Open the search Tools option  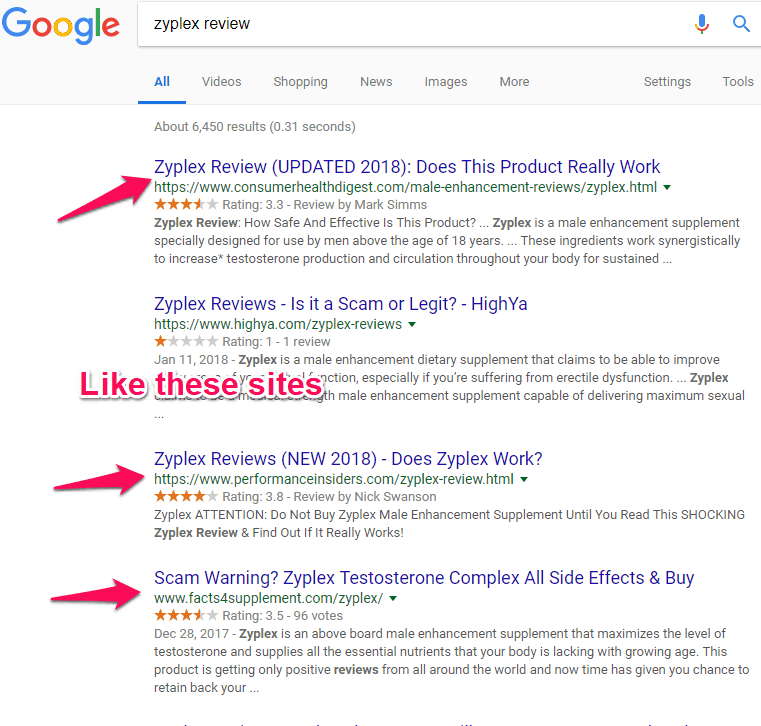point(738,82)
